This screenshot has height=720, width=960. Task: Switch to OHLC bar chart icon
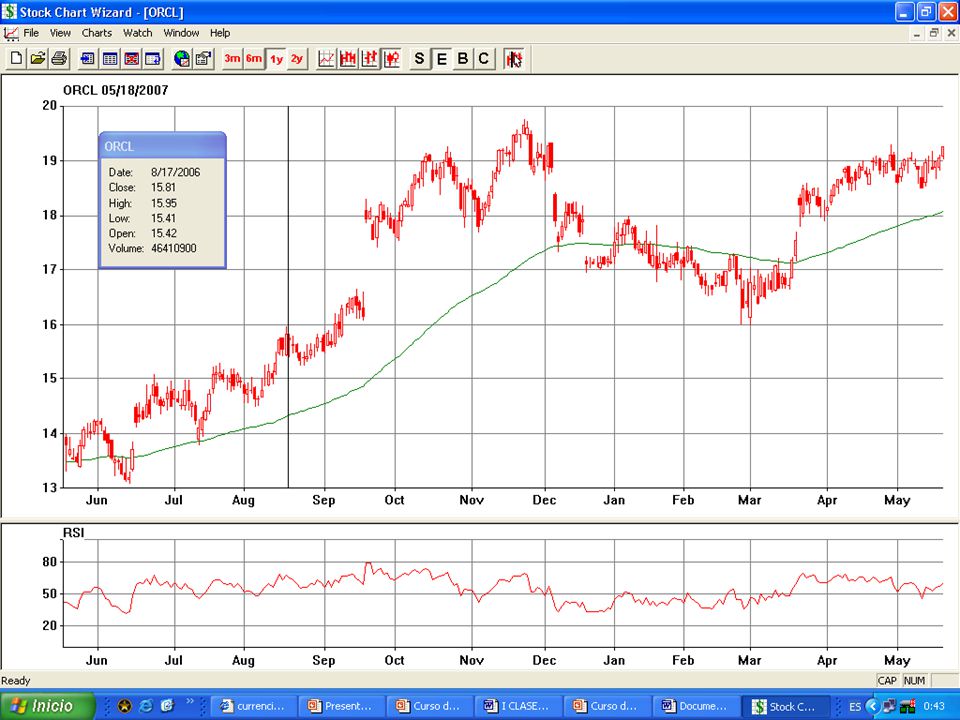click(x=369, y=59)
